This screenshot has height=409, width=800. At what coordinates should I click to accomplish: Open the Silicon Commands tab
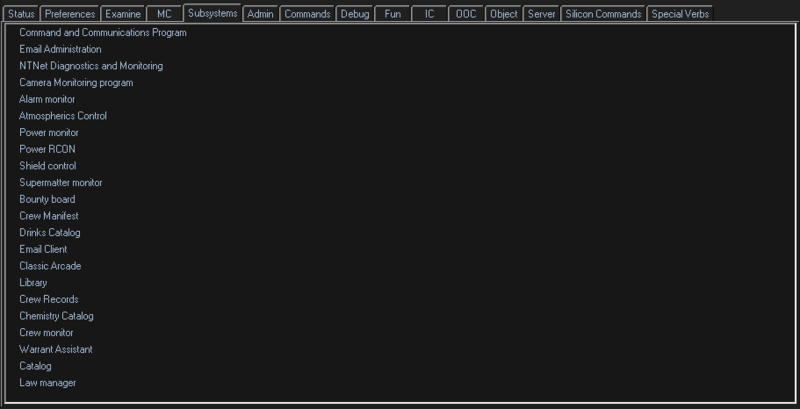(603, 14)
